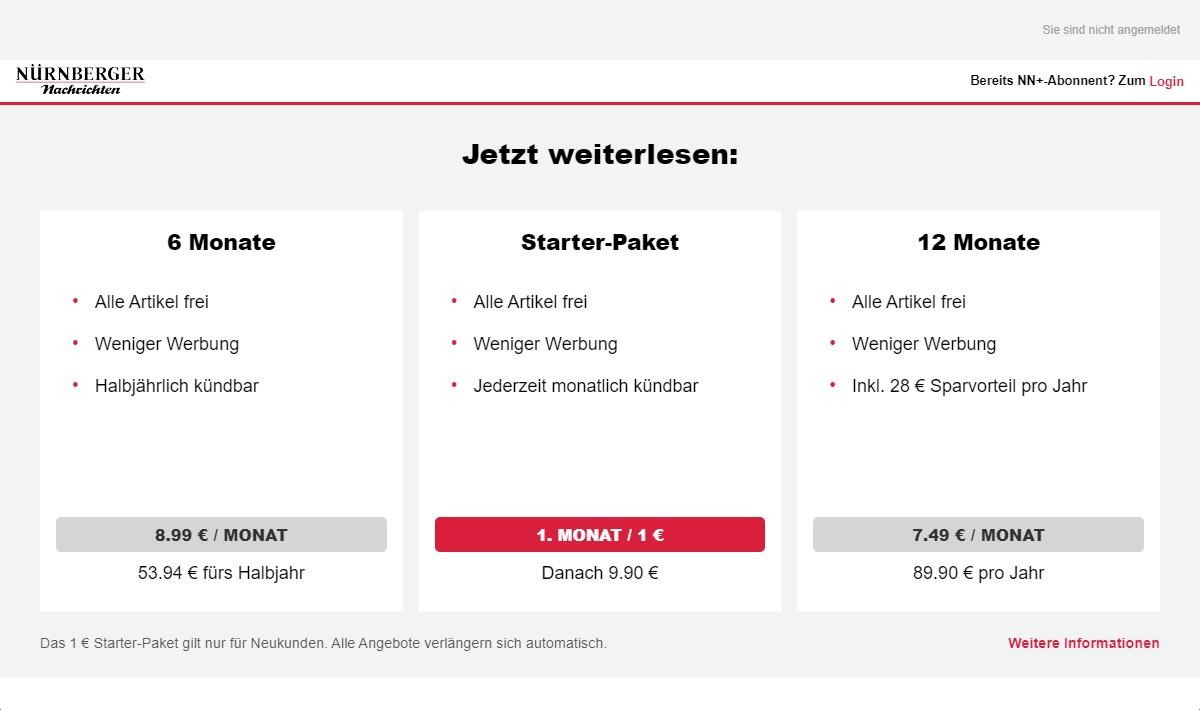1200x710 pixels.
Task: Click the "Danach 9.90 €" price note
Action: pos(599,573)
